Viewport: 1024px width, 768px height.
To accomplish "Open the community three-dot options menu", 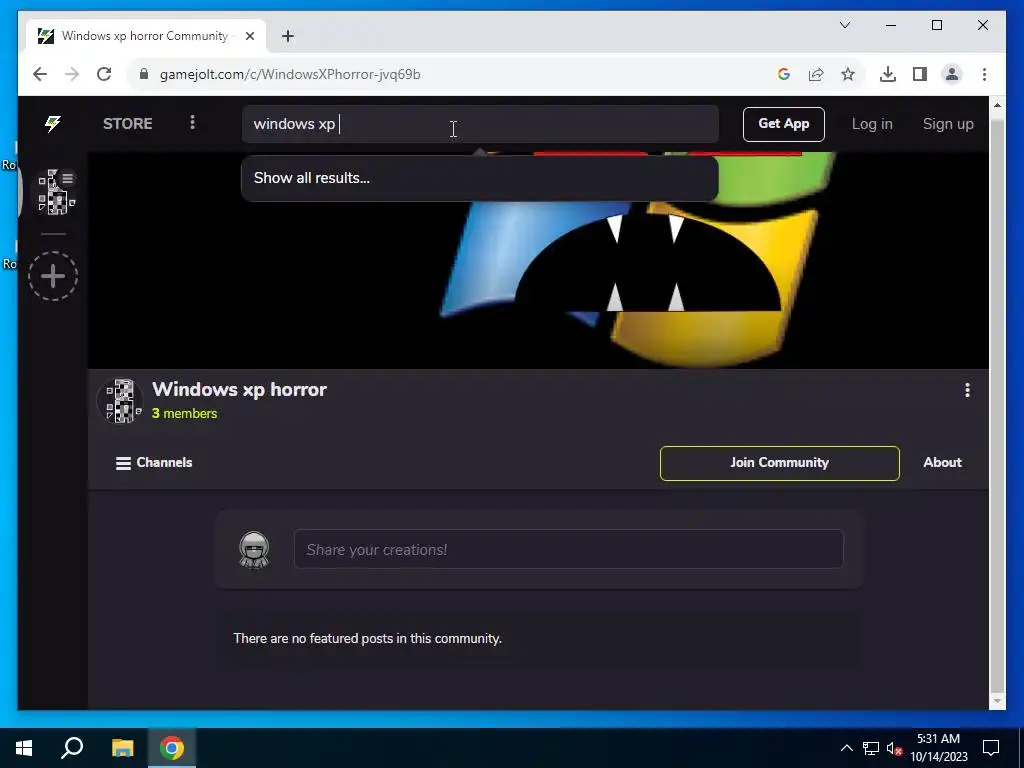I will click(967, 390).
